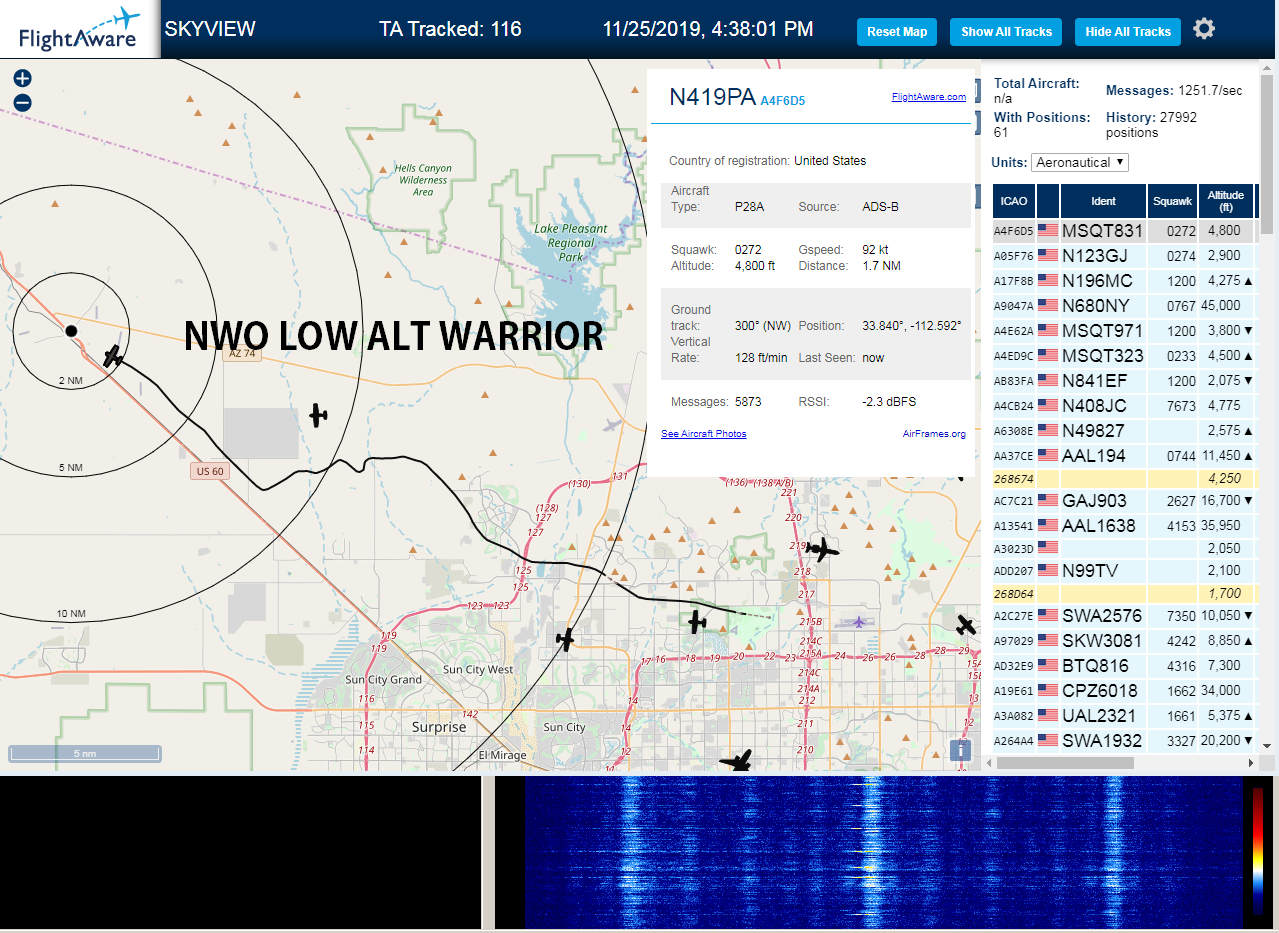Click the Hide All Tracks button
Viewport: 1279px width, 933px height.
click(1128, 32)
